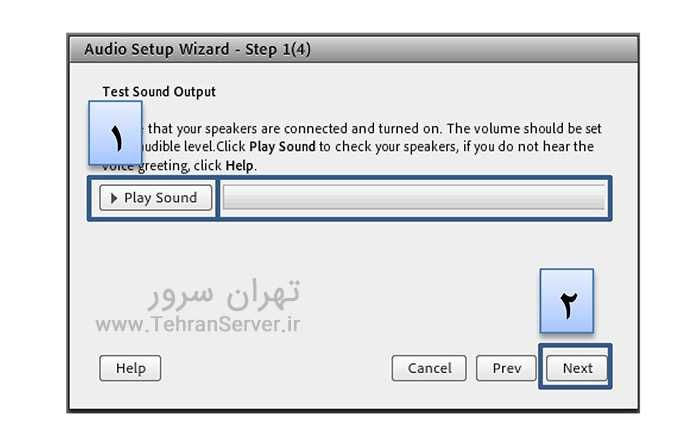The height and width of the screenshot is (435, 700).
Task: Open the www.TehranServer.ir watermark link
Action: (x=198, y=324)
